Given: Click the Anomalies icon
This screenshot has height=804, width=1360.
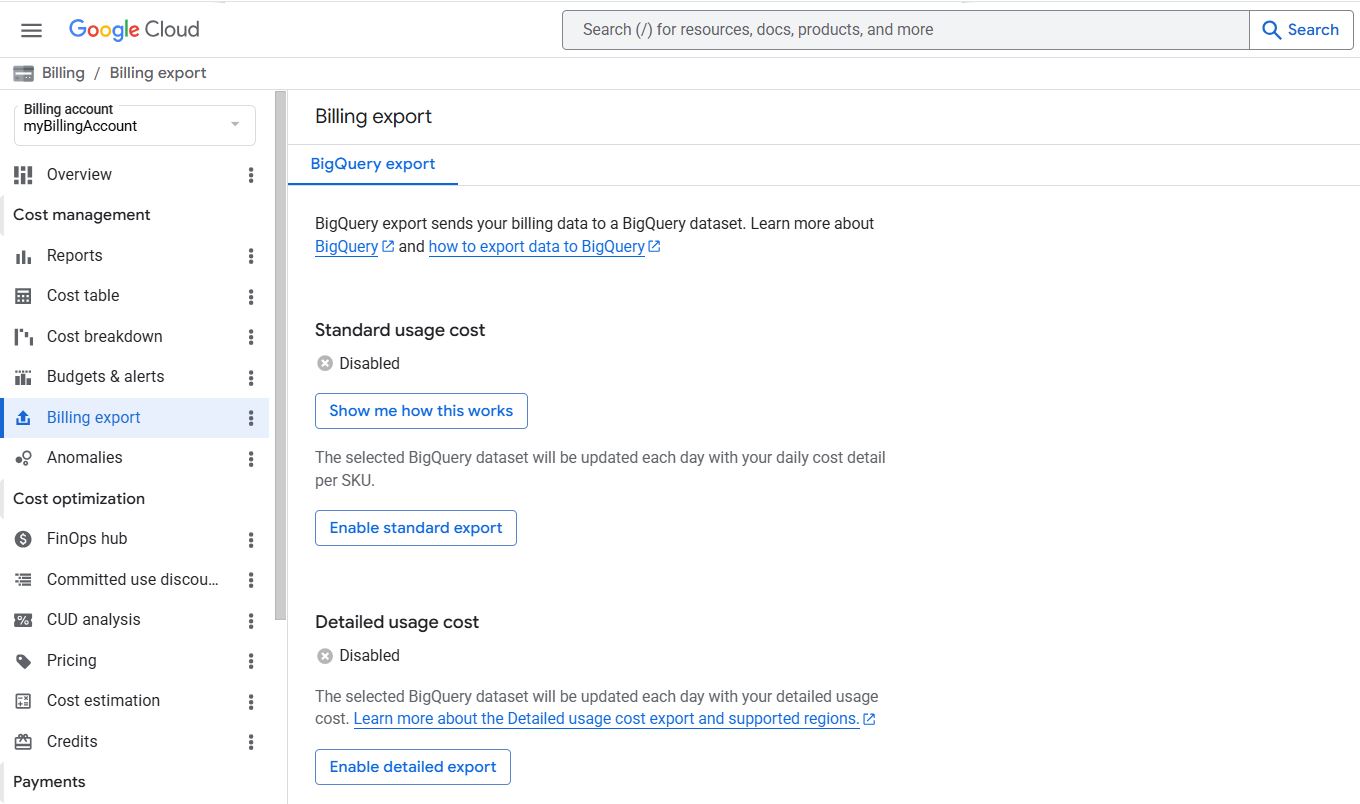Looking at the screenshot, I should point(23,458).
